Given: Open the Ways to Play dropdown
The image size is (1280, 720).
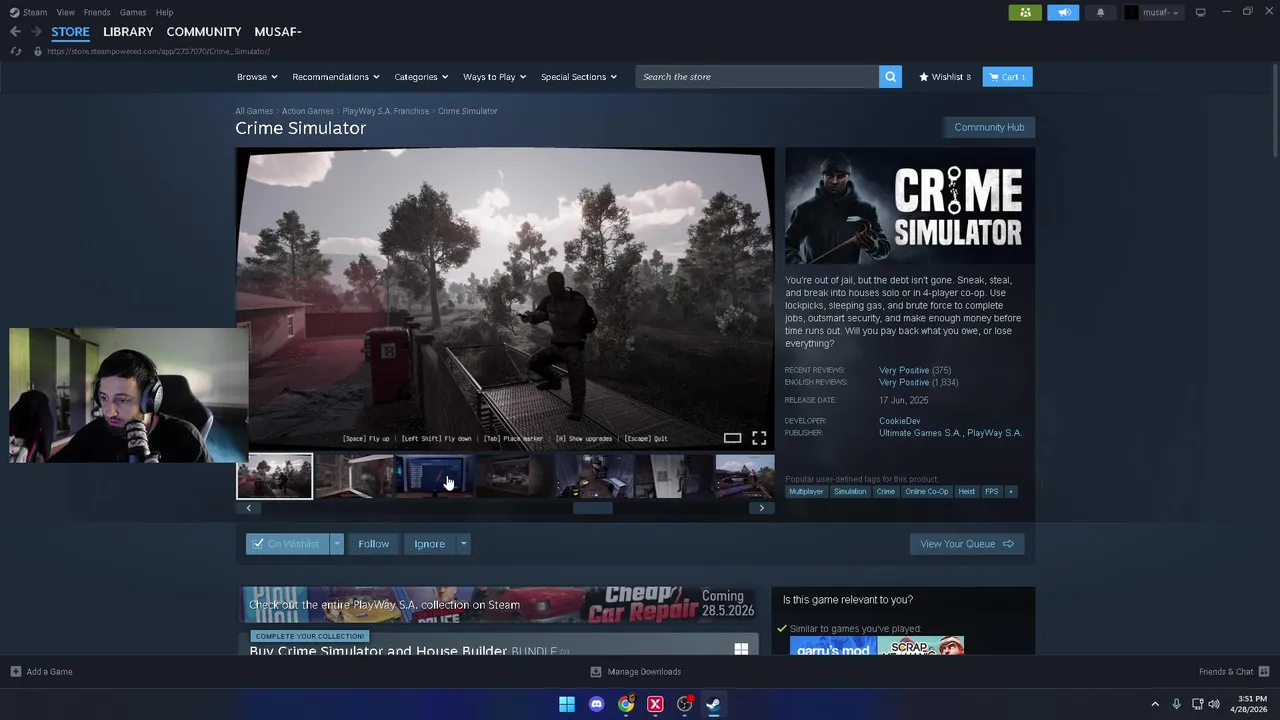Looking at the screenshot, I should pyautogui.click(x=495, y=77).
